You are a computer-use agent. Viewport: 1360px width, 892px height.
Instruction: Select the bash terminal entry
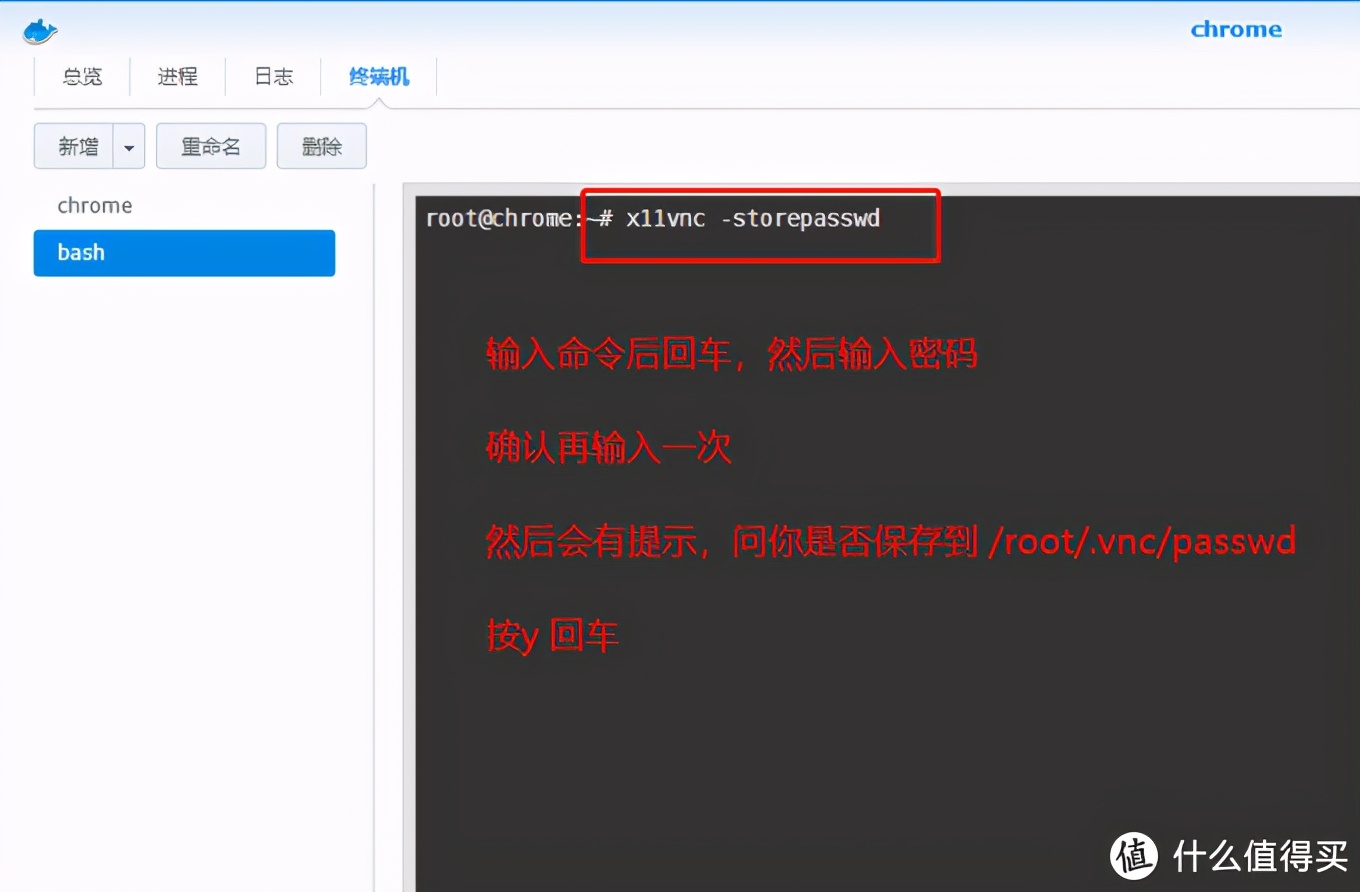[184, 253]
